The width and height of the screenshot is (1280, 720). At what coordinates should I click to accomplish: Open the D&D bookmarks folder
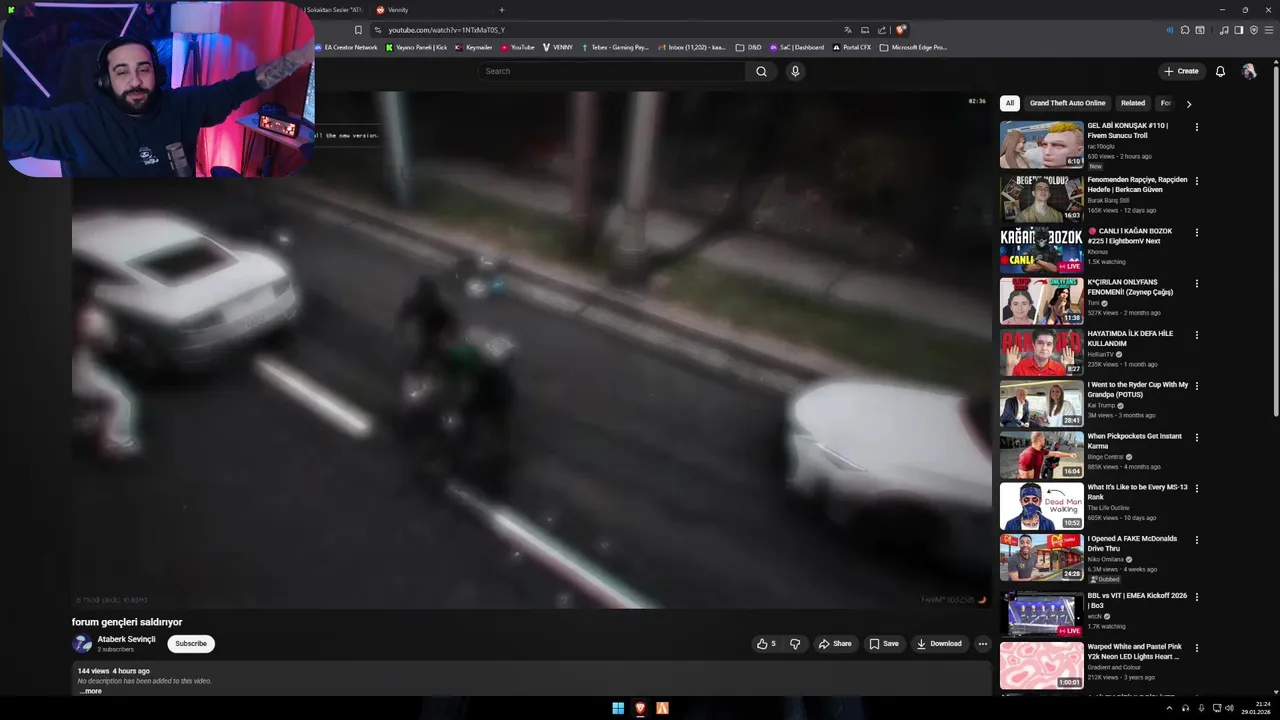coord(748,47)
